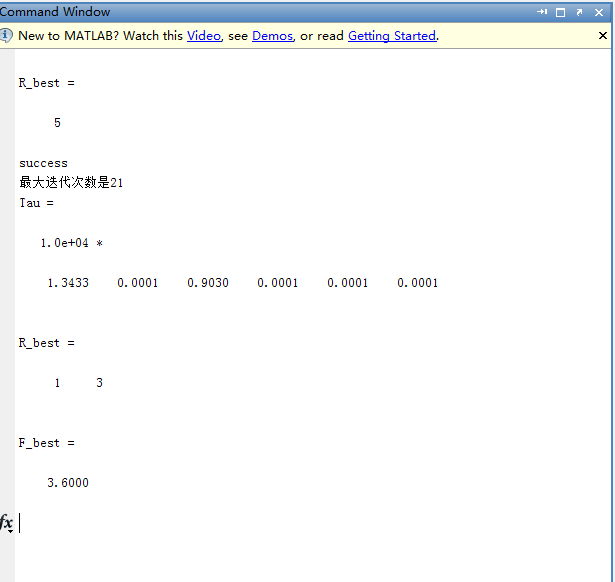Open the Demos link

point(273,36)
